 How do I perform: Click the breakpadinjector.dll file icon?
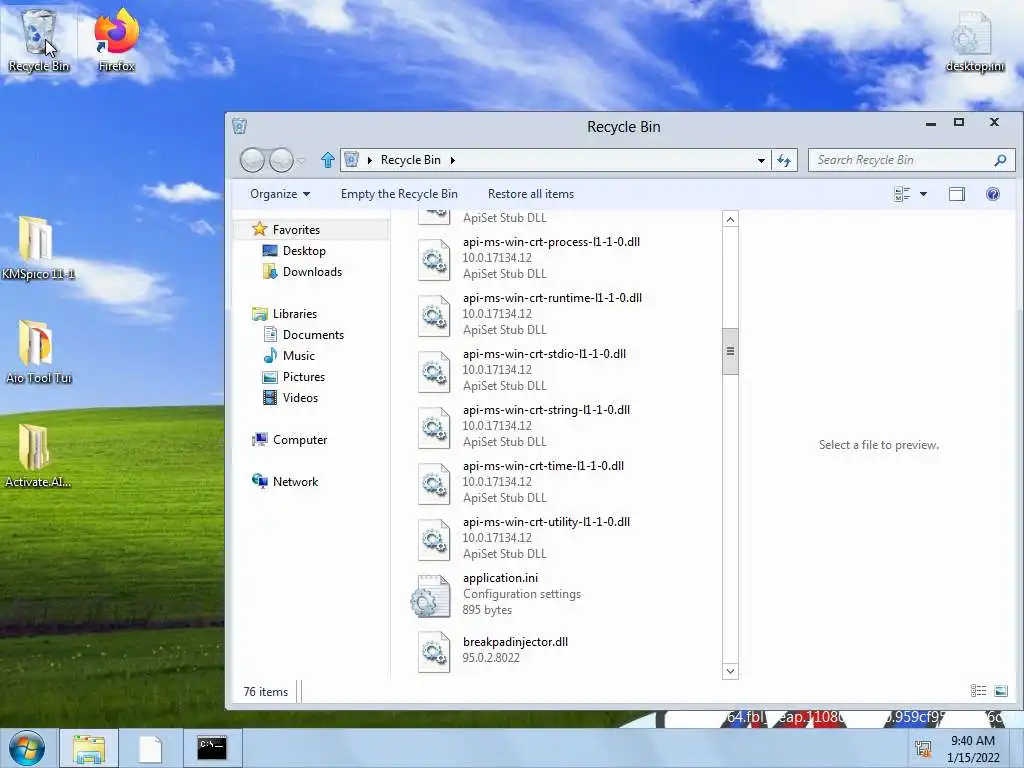click(x=434, y=652)
